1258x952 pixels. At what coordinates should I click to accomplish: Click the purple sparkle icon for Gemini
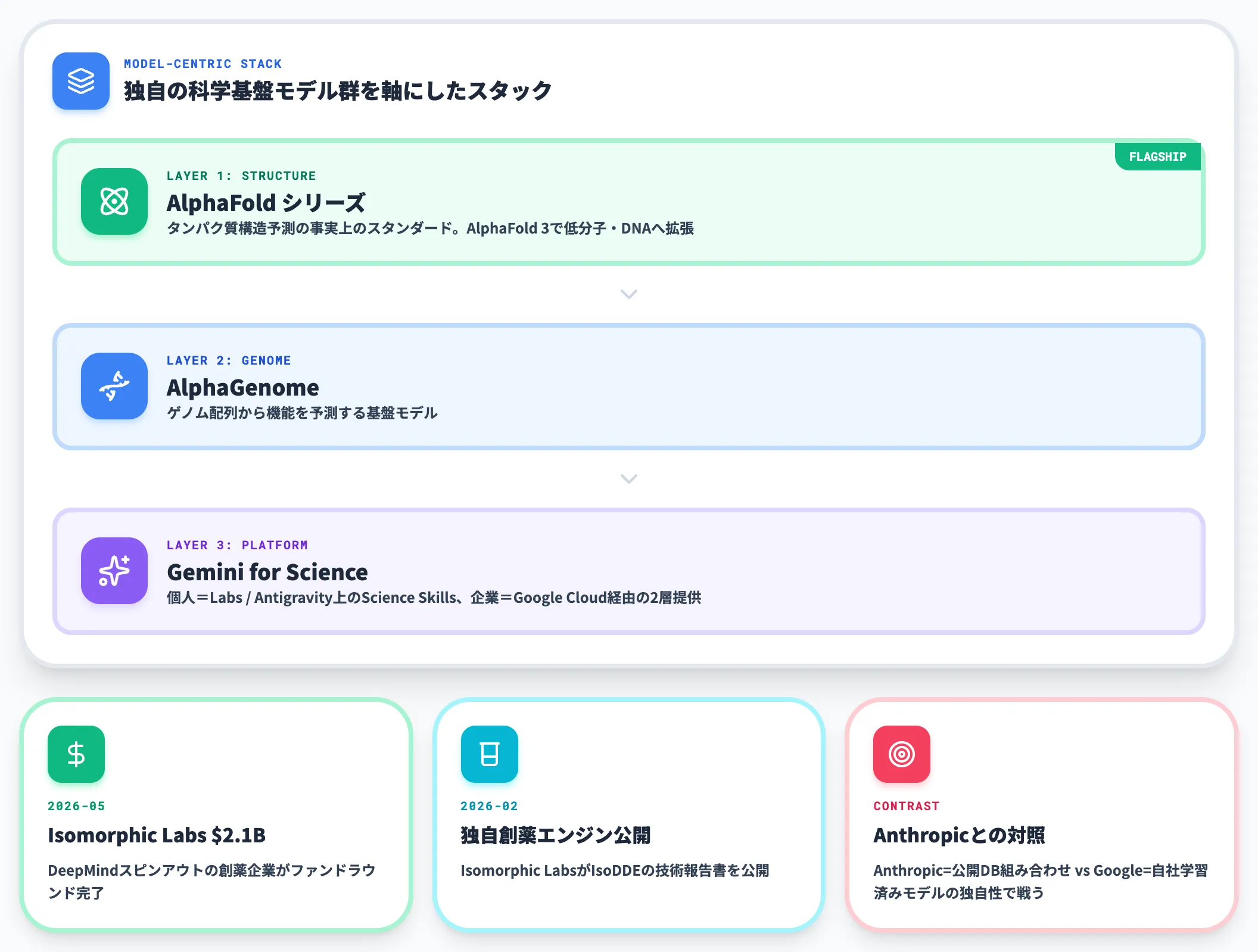114,571
